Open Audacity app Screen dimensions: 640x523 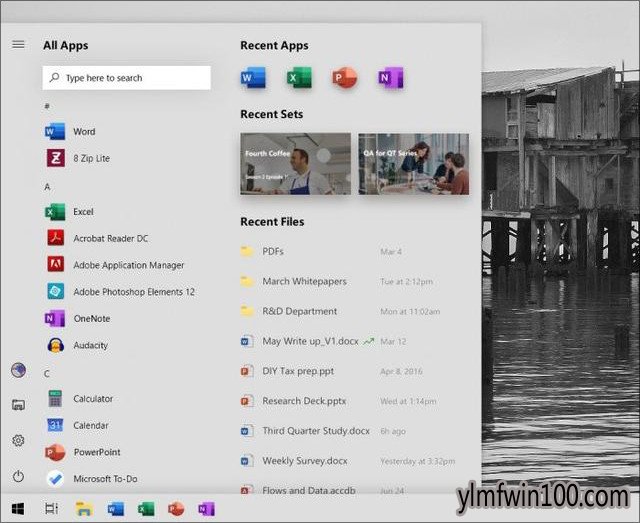click(77, 345)
